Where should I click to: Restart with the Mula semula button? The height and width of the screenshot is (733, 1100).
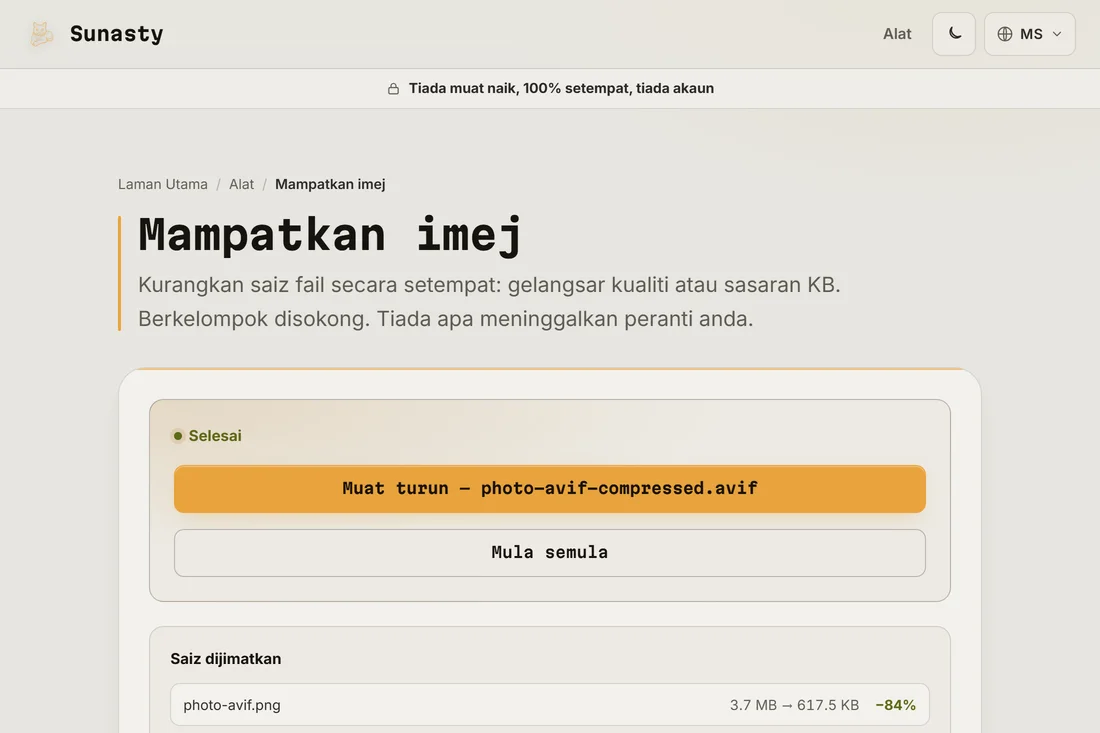point(549,553)
